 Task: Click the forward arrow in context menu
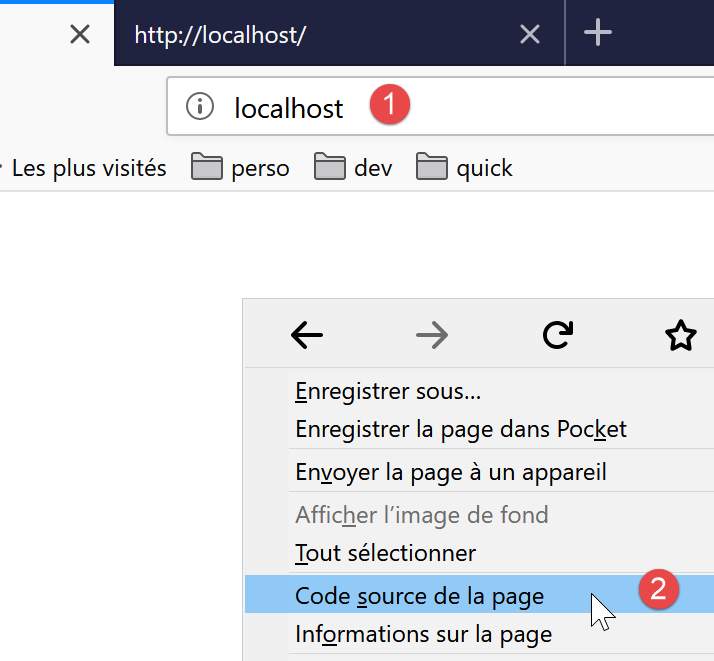click(432, 337)
